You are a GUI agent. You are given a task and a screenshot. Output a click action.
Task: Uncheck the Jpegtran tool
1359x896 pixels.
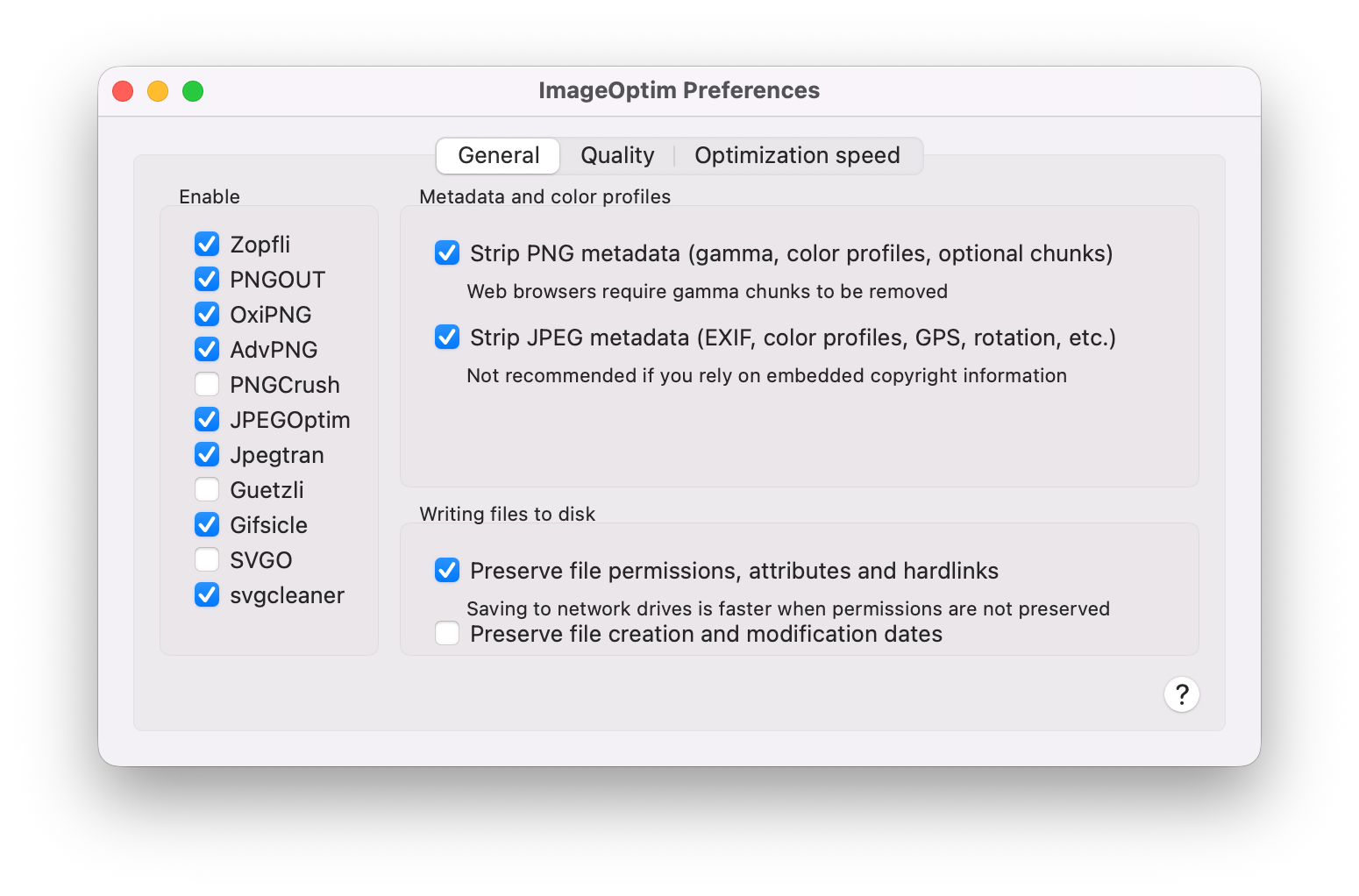click(207, 454)
